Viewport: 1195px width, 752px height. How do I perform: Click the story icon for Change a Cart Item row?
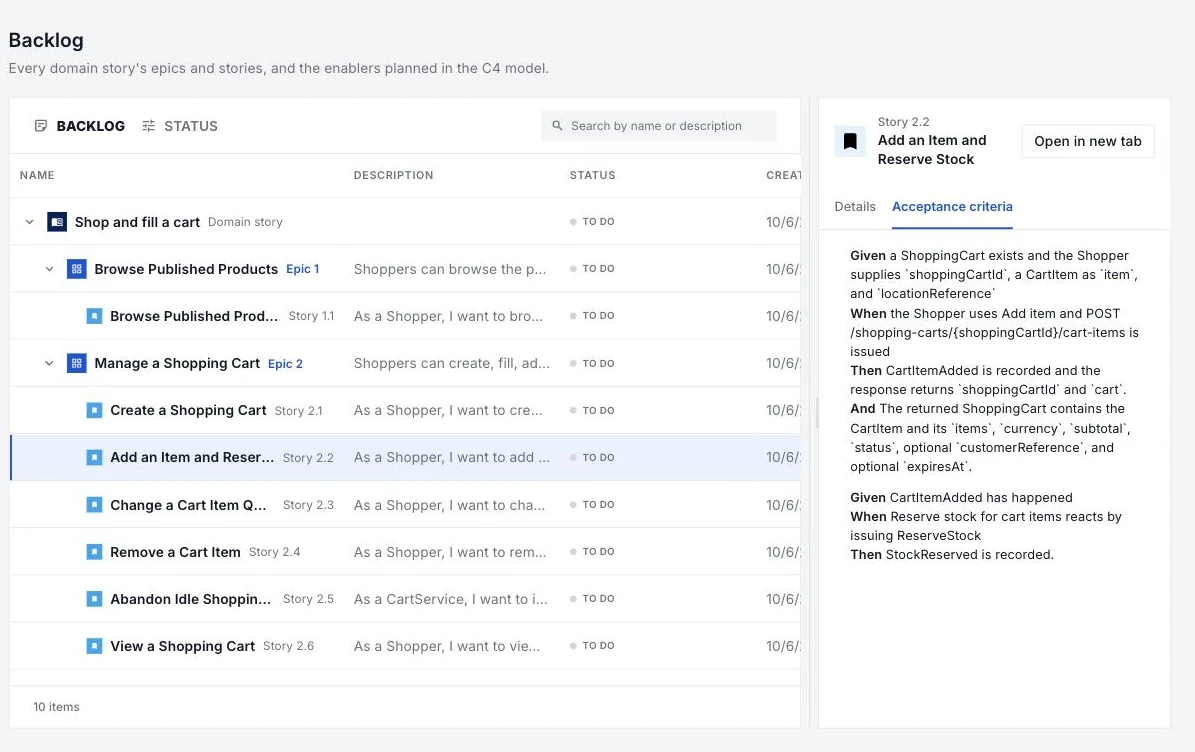point(95,504)
